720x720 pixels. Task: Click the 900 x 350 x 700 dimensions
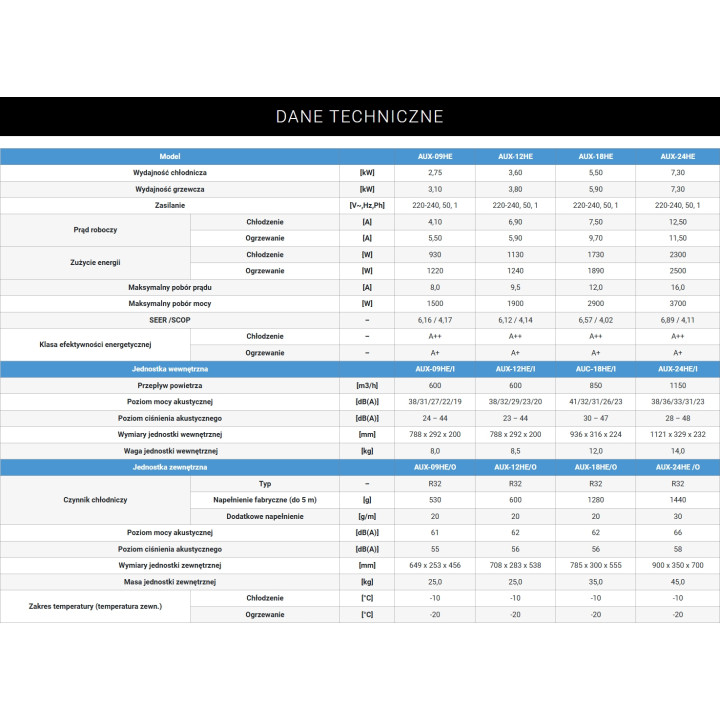click(x=678, y=565)
